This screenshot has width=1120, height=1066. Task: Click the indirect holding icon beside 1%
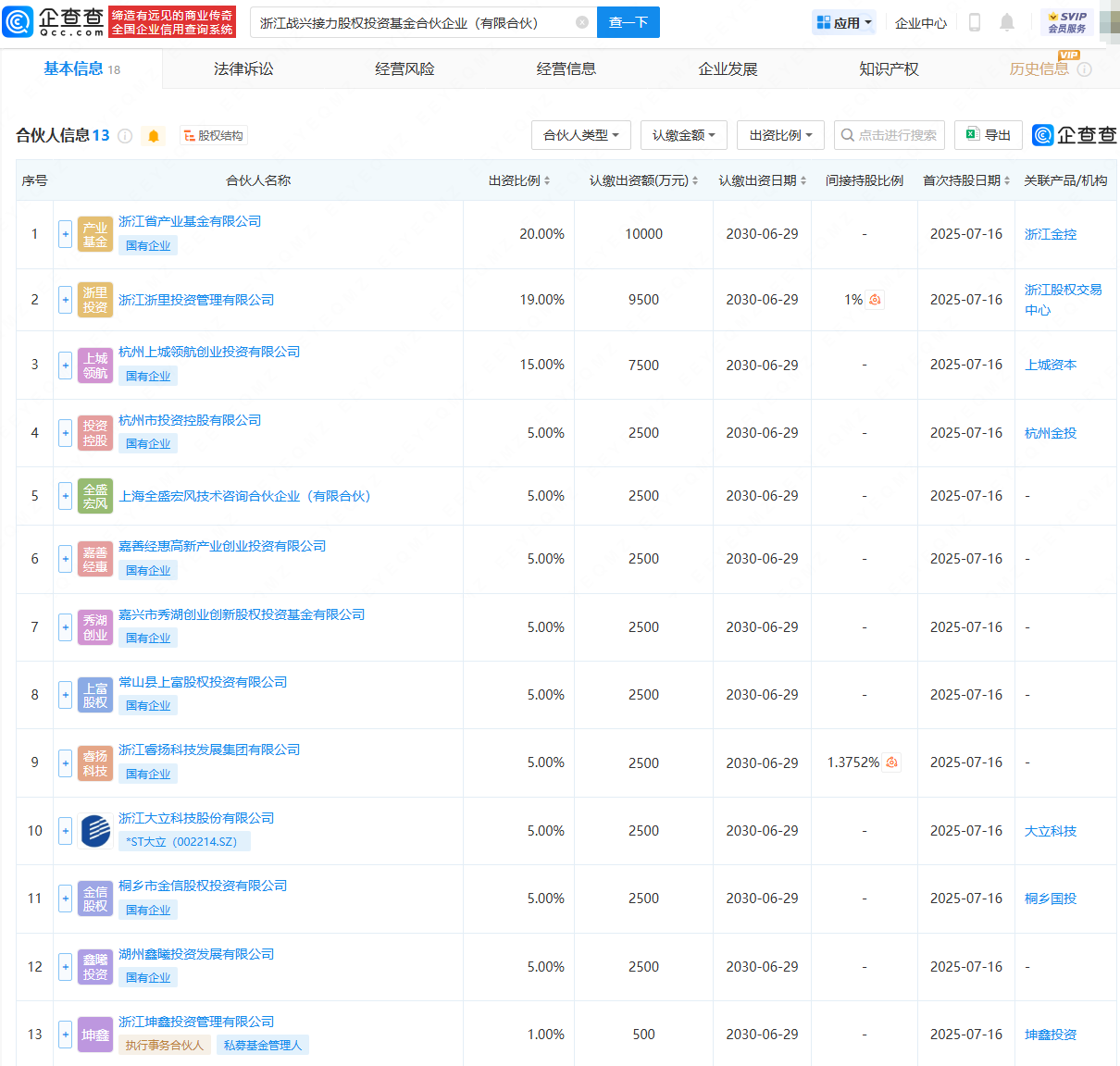click(875, 300)
